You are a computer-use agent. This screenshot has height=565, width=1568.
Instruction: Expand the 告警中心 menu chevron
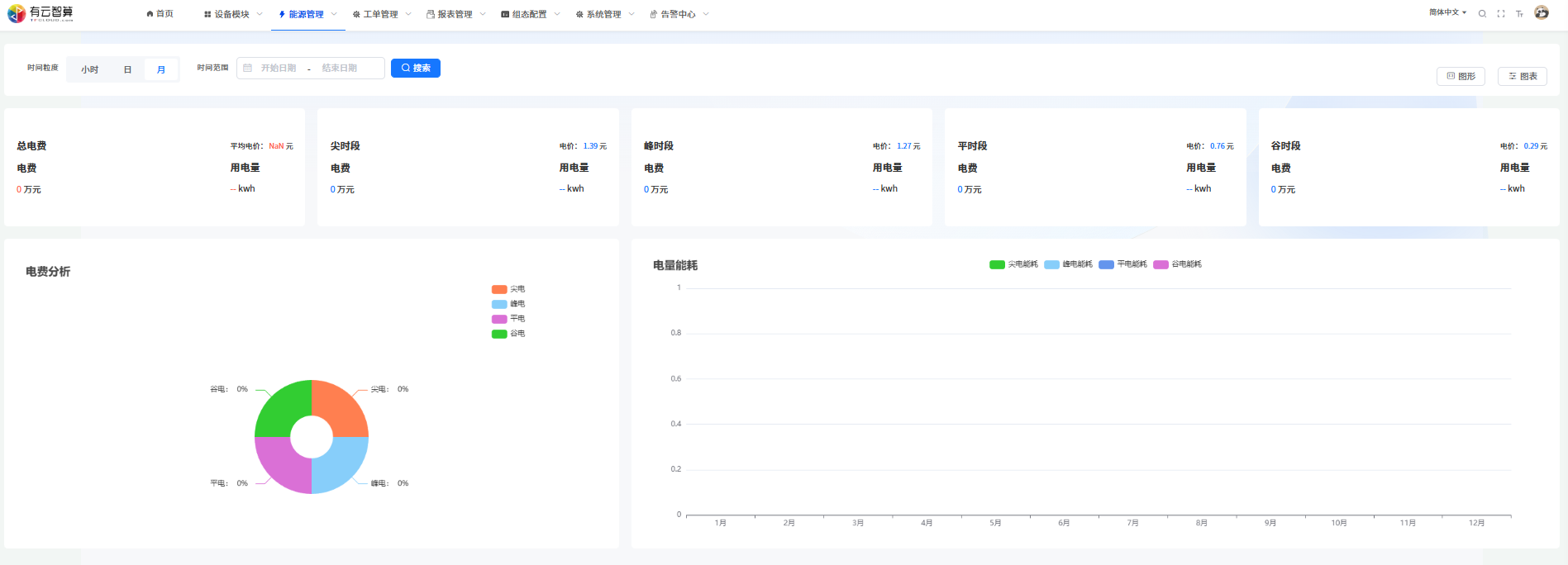tap(706, 14)
